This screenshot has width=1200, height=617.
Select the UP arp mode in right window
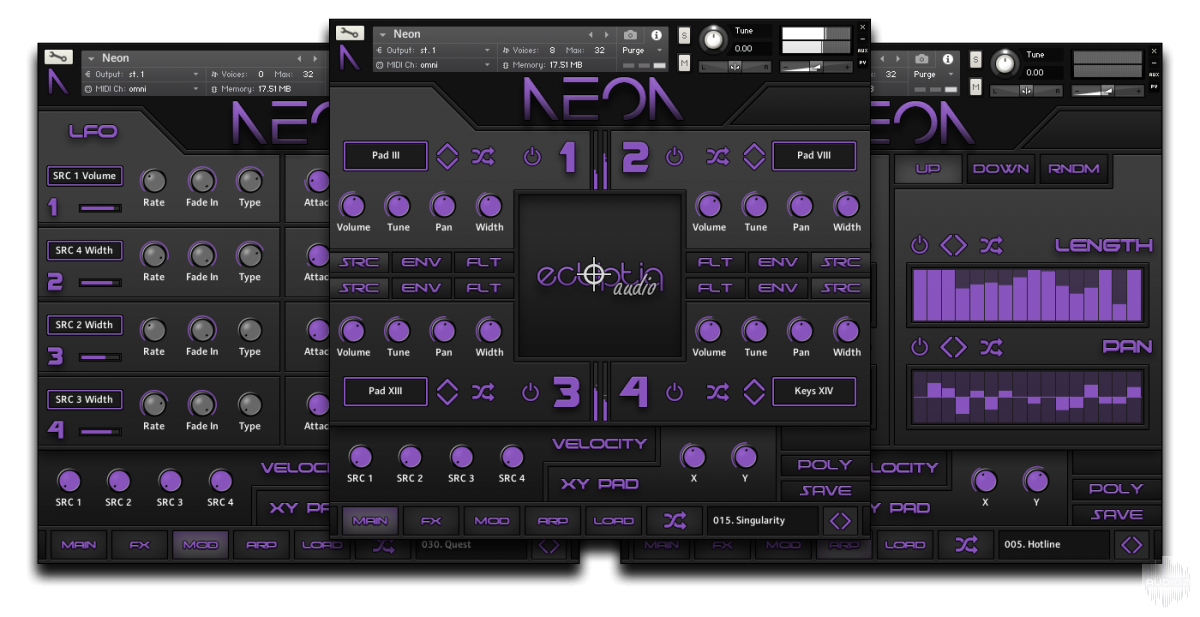[928, 169]
